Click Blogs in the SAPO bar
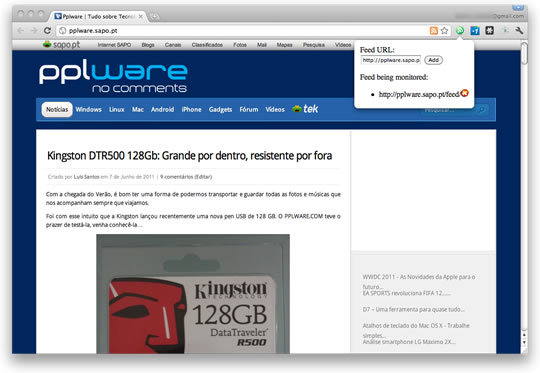This screenshot has height=373, width=540. pos(148,45)
